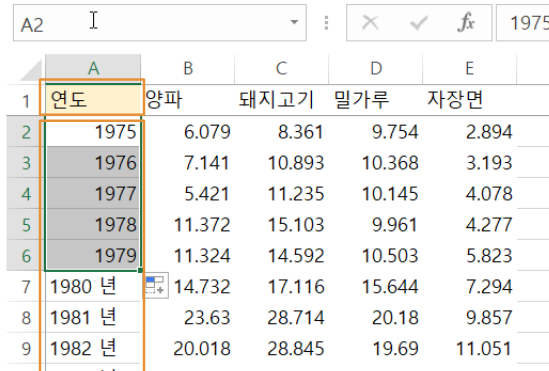Open the Insert Function fx button

tap(466, 23)
